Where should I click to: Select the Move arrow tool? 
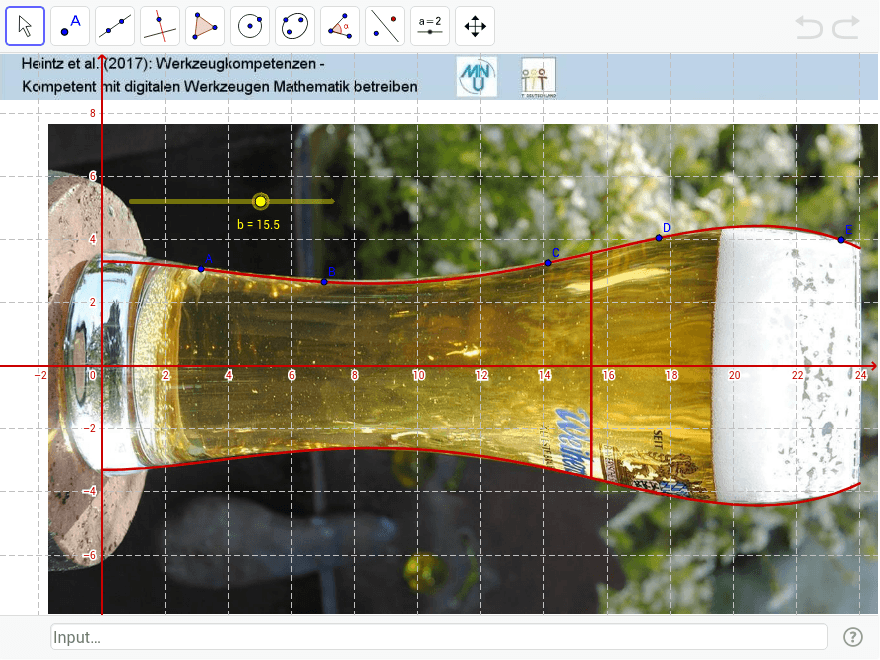[x=25, y=26]
